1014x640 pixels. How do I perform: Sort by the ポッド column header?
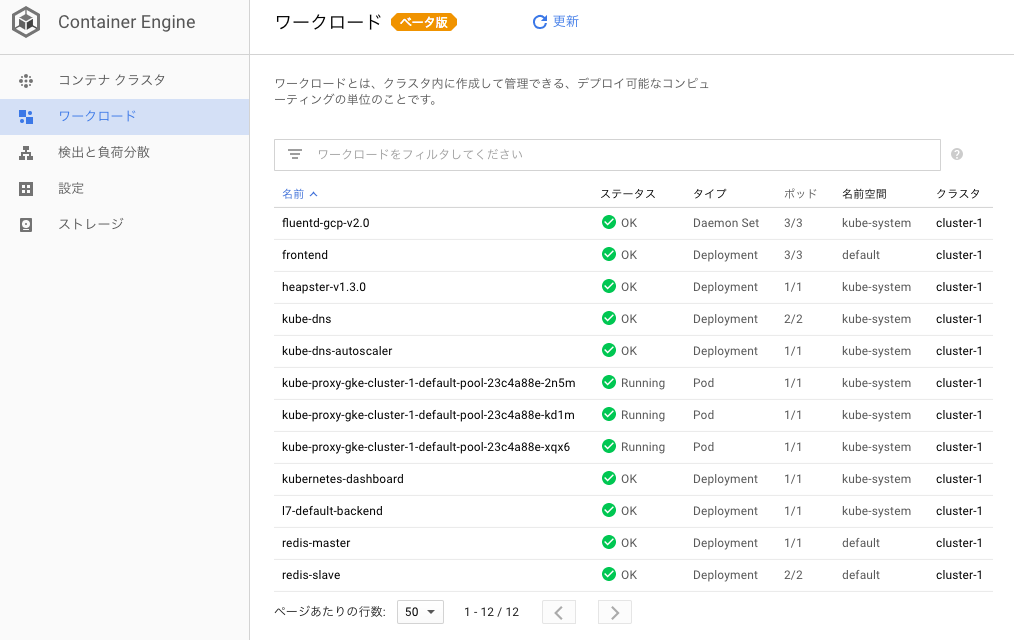click(x=801, y=194)
